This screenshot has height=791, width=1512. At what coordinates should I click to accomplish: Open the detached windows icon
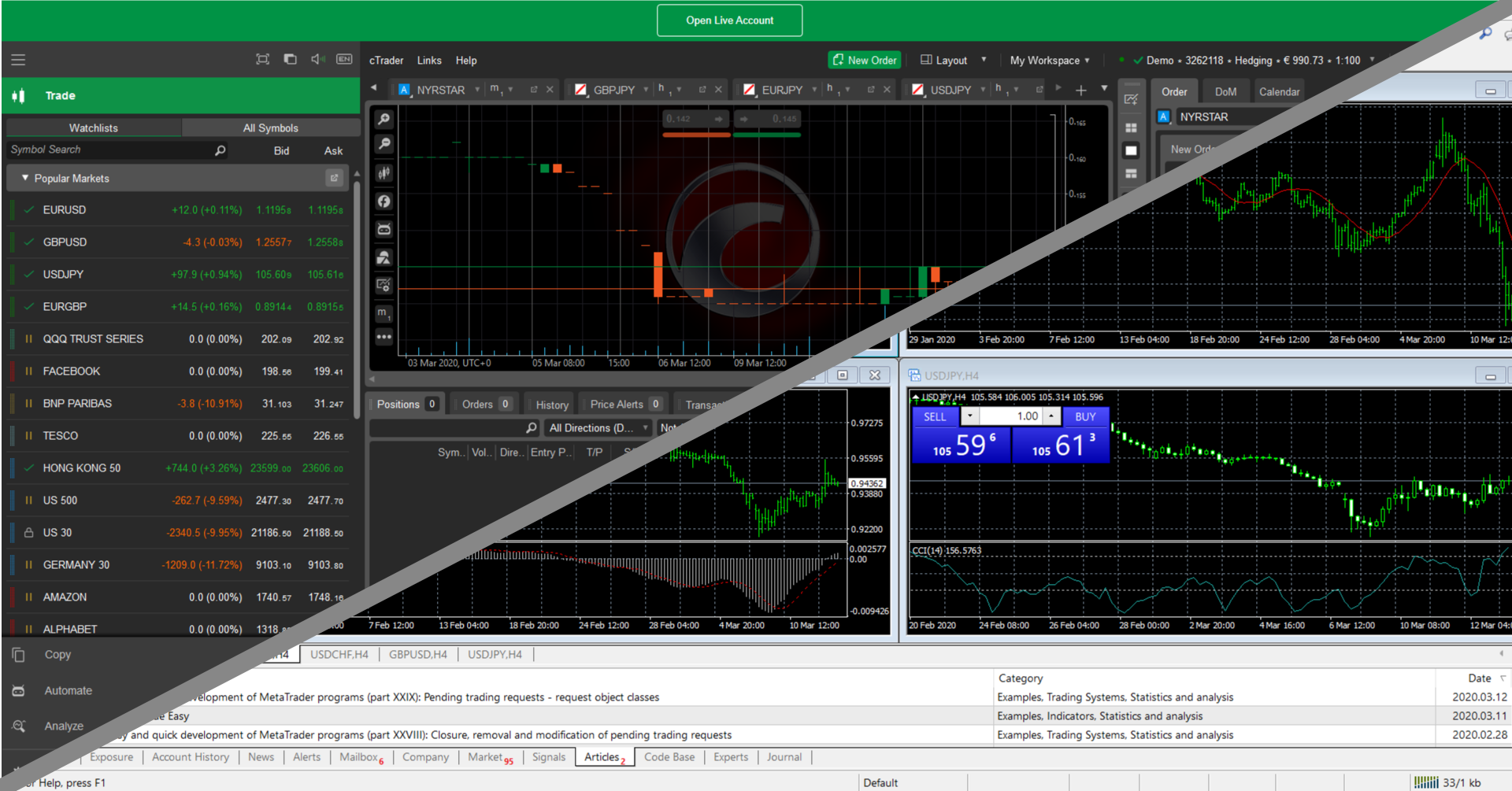coord(290,59)
